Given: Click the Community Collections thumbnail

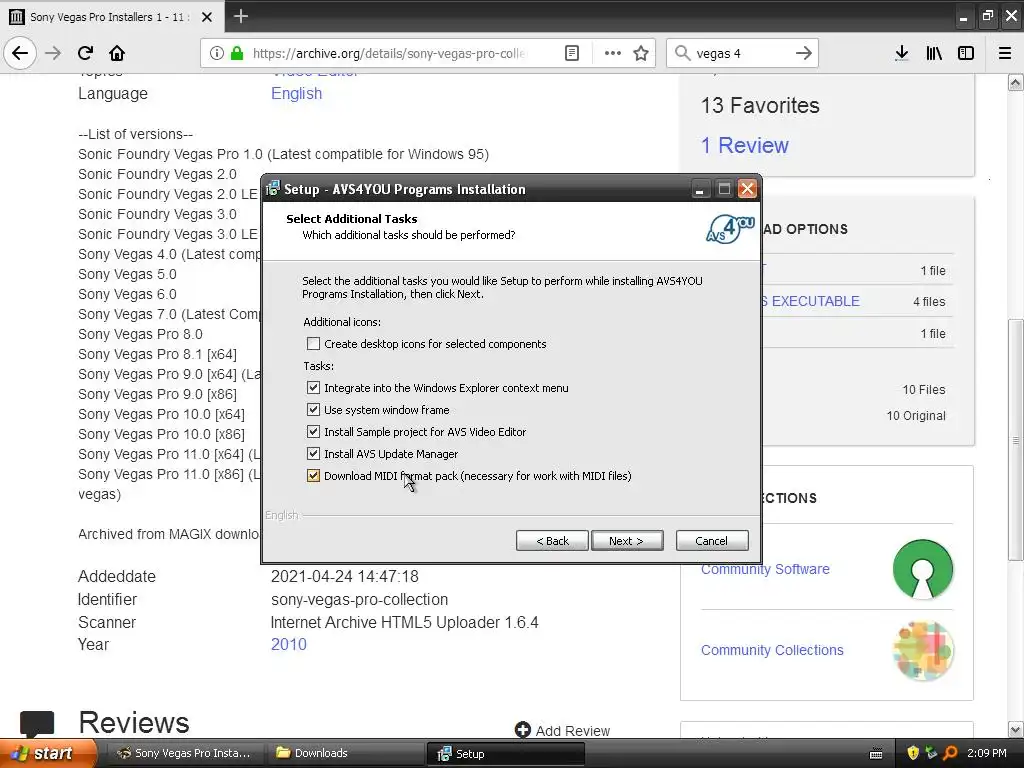Looking at the screenshot, I should point(923,650).
